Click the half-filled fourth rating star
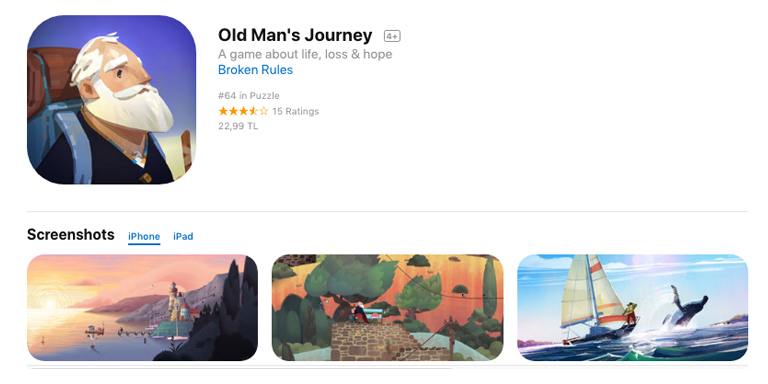Screen dimensions: 768x384 pos(253,111)
